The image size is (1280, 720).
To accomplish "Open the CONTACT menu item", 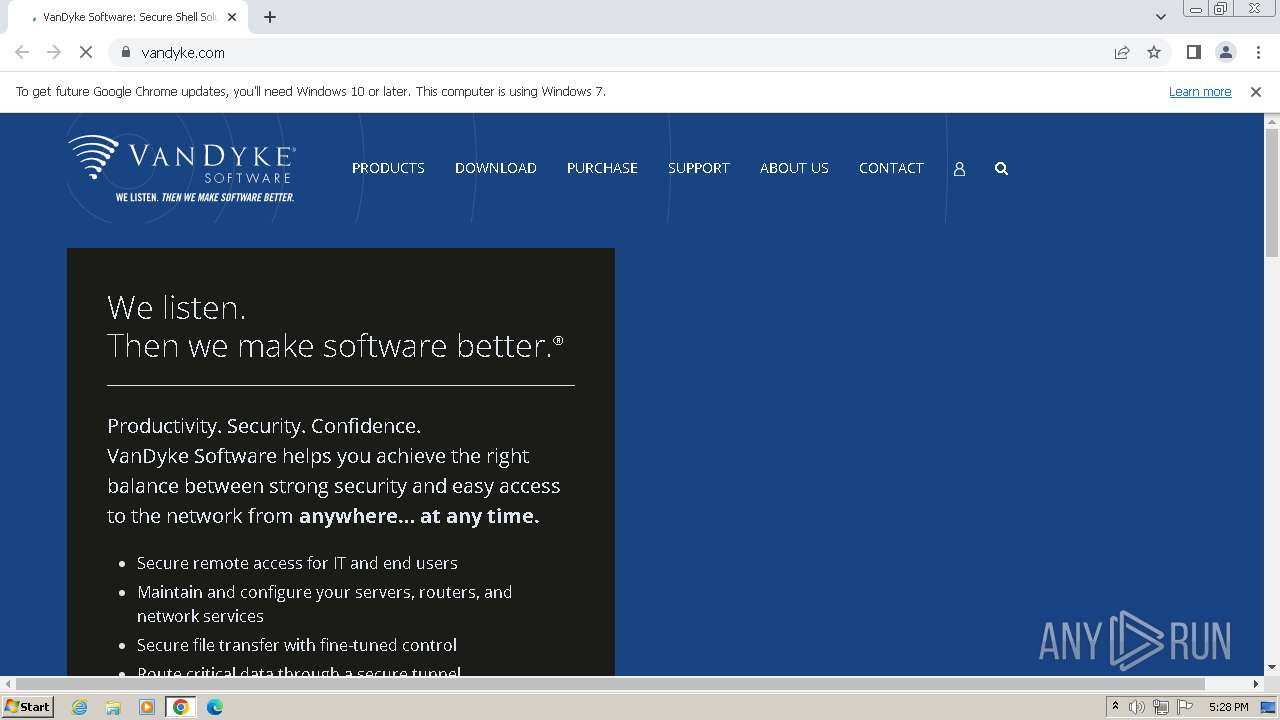I will pyautogui.click(x=891, y=168).
